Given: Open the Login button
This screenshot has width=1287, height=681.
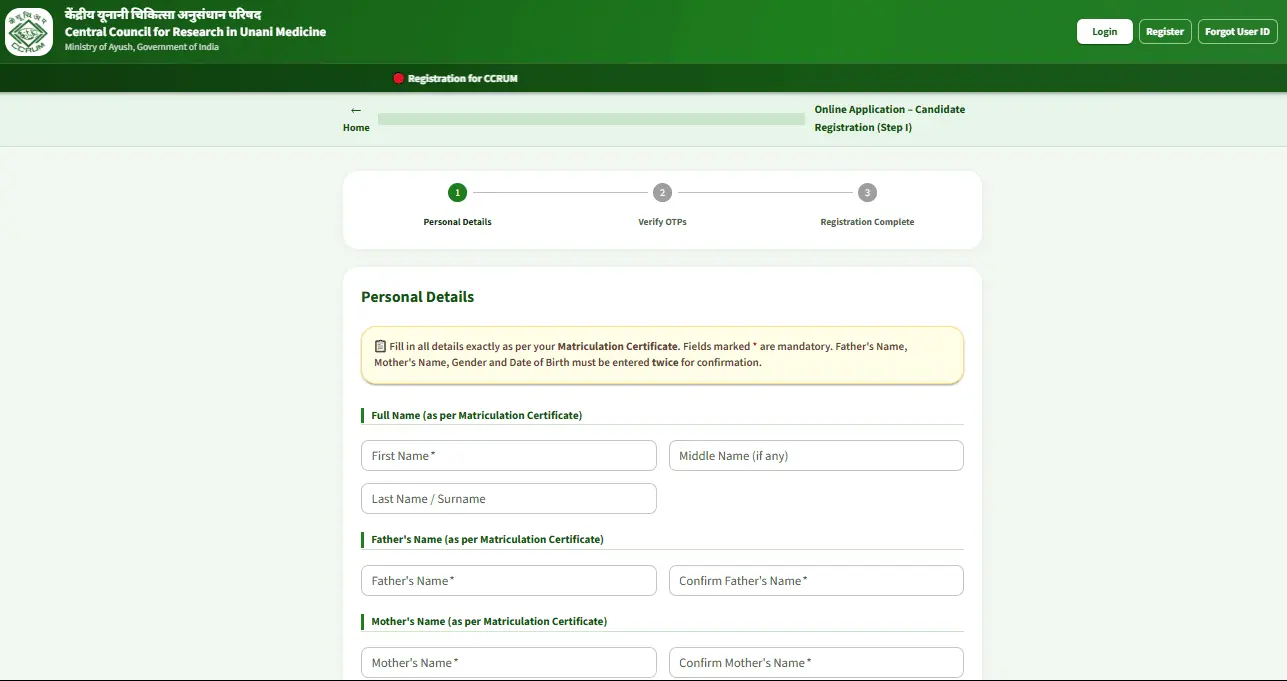Looking at the screenshot, I should coord(1105,32).
